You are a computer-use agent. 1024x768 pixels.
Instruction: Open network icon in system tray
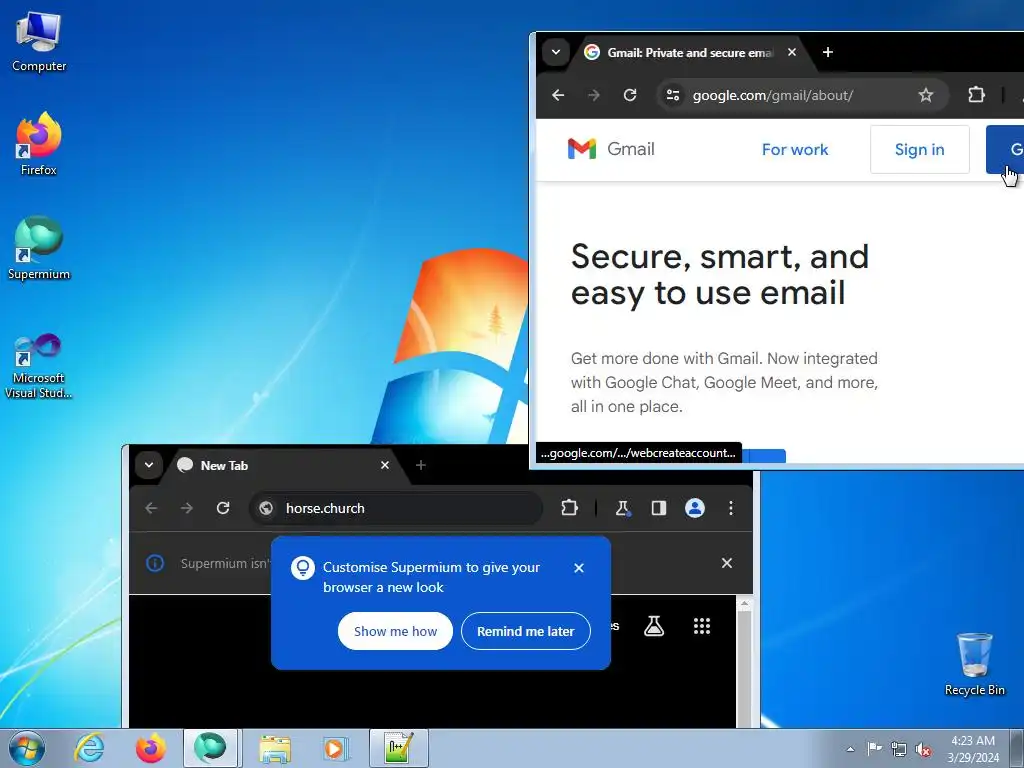pos(899,749)
